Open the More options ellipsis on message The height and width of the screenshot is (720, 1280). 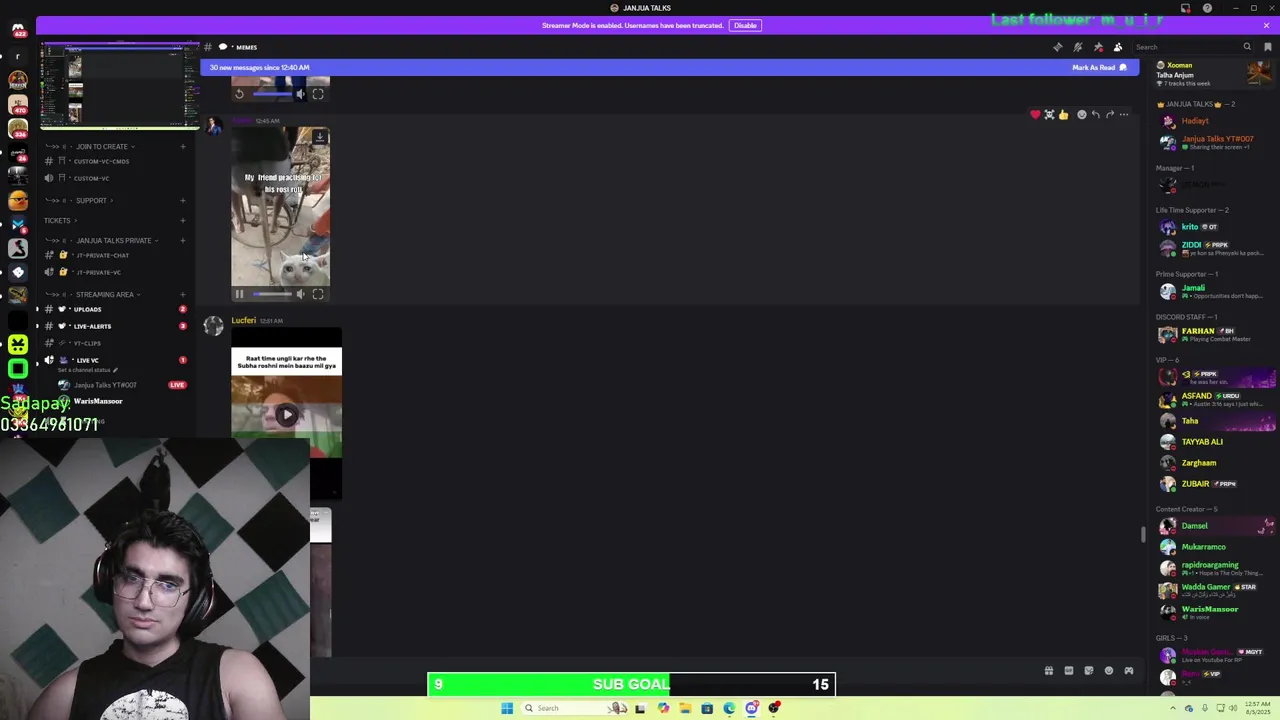click(1123, 115)
